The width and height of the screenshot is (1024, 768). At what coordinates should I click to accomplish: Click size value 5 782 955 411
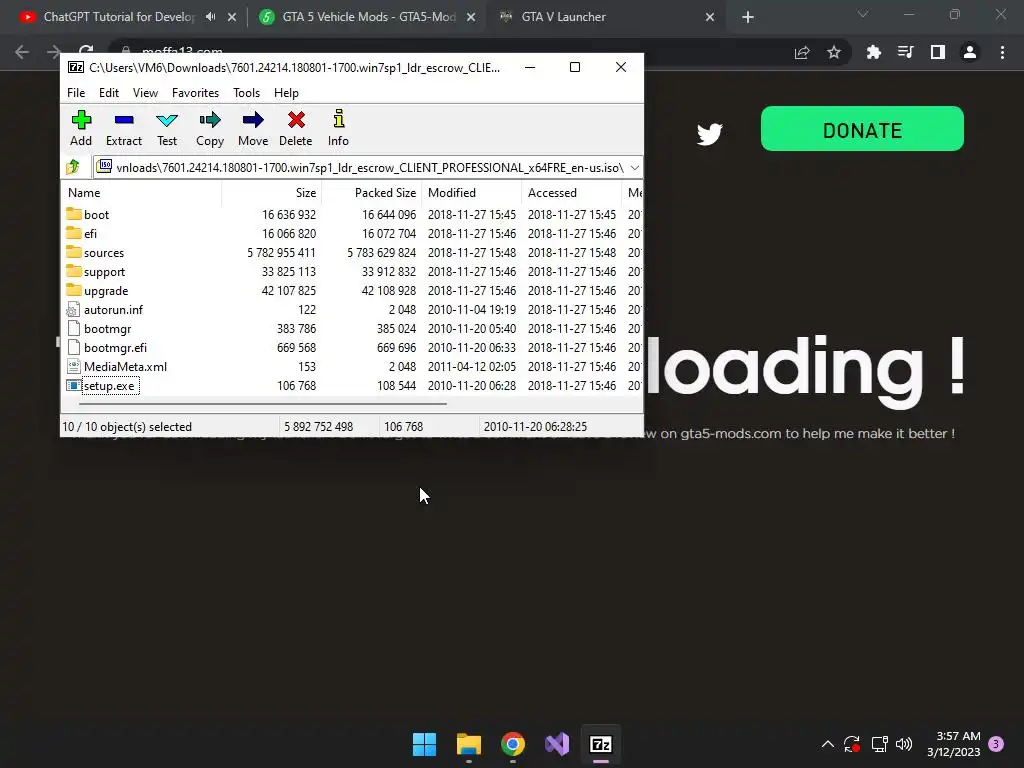(281, 253)
